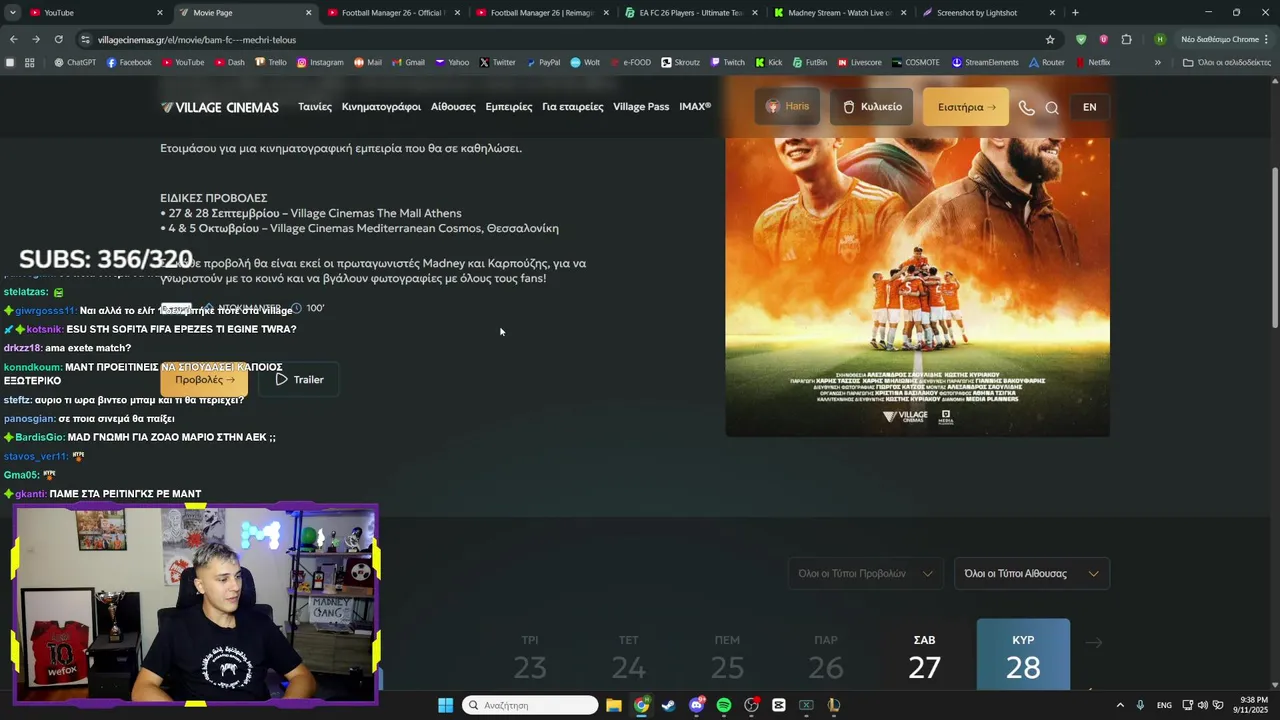Show hidden system tray icons

pos(1120,705)
